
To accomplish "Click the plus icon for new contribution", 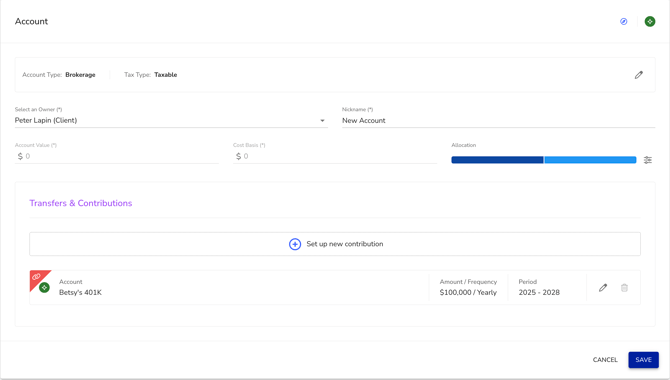I will click(295, 244).
